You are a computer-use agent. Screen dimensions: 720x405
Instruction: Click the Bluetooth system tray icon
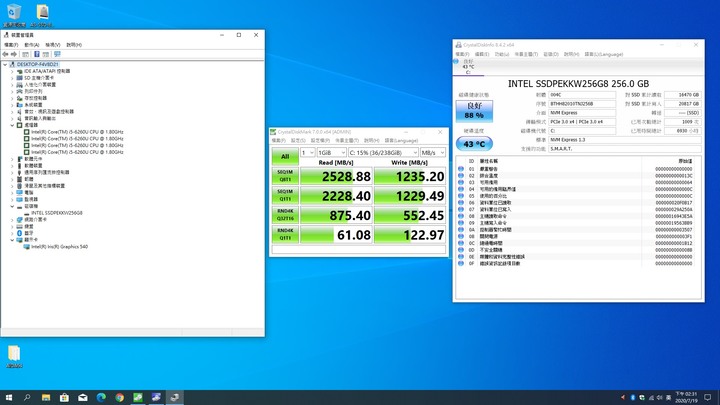[632, 397]
